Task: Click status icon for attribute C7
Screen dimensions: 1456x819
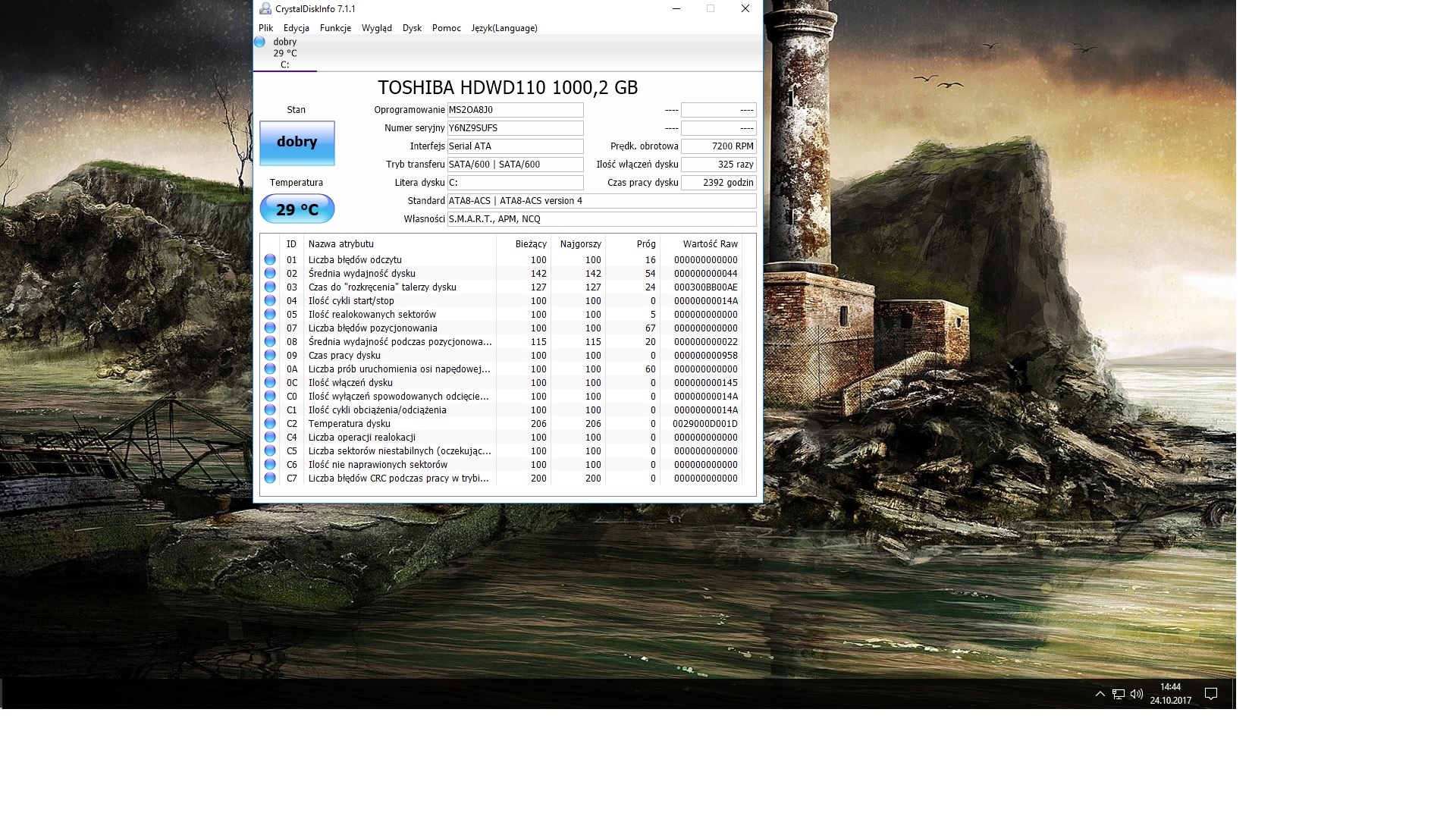Action: (x=270, y=478)
